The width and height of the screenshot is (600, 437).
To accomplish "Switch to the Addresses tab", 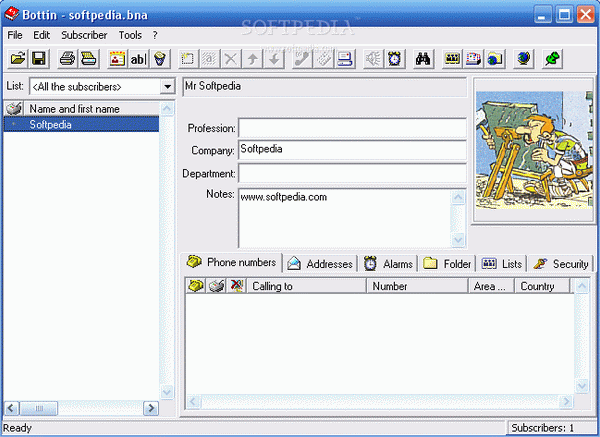I will (x=320, y=264).
